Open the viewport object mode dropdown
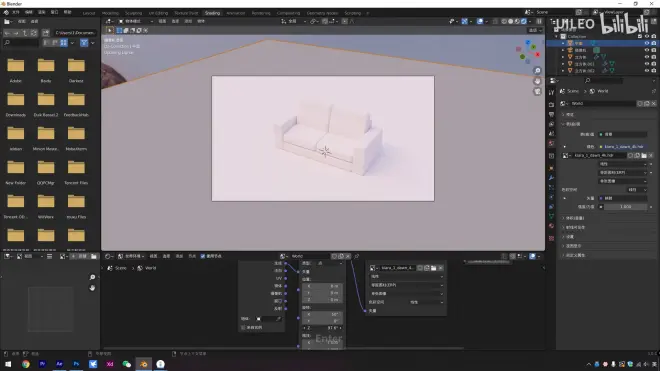The image size is (660, 371). coord(136,21)
